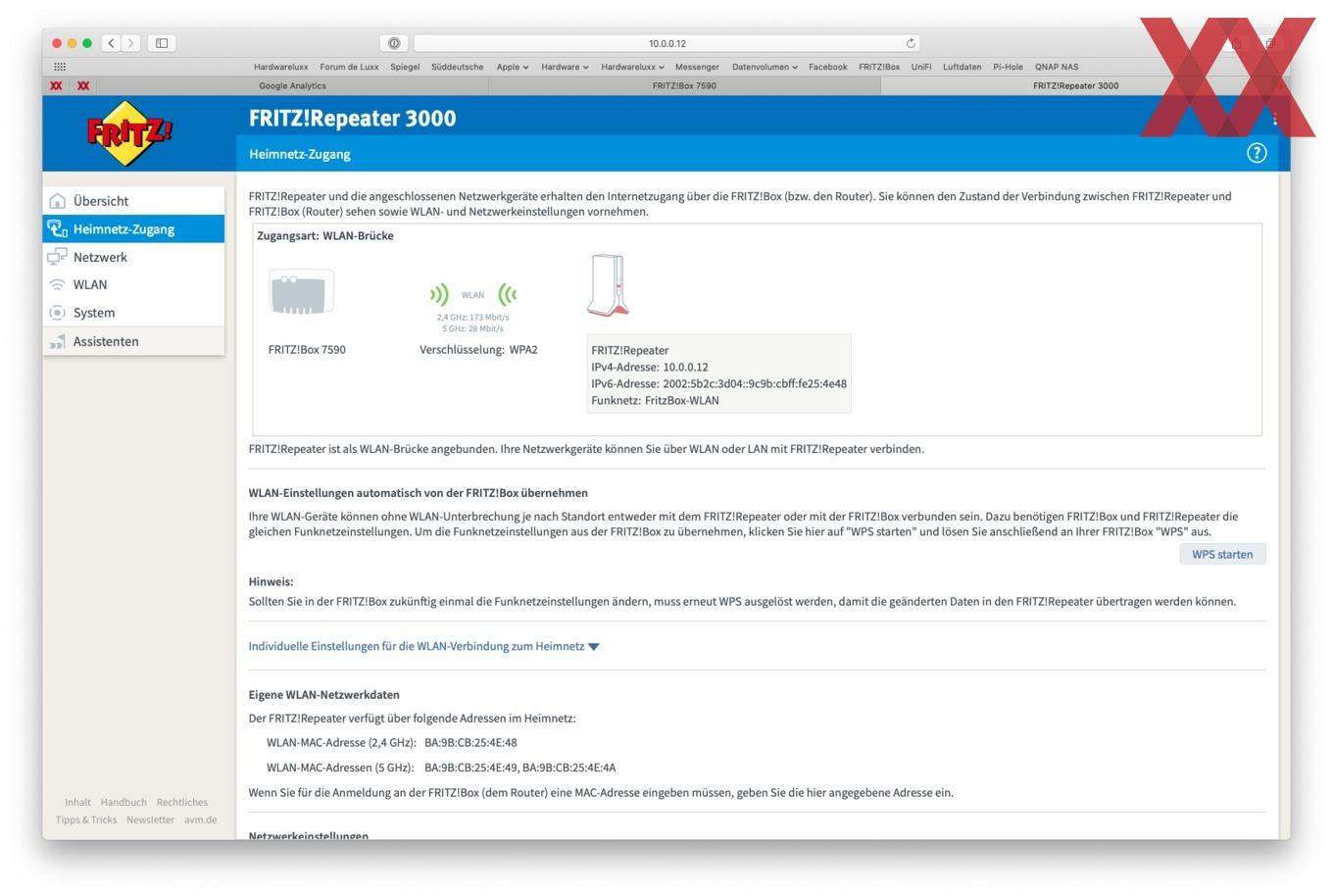Open the Newsletter footer link
The width and height of the screenshot is (1333, 896).
click(x=150, y=820)
